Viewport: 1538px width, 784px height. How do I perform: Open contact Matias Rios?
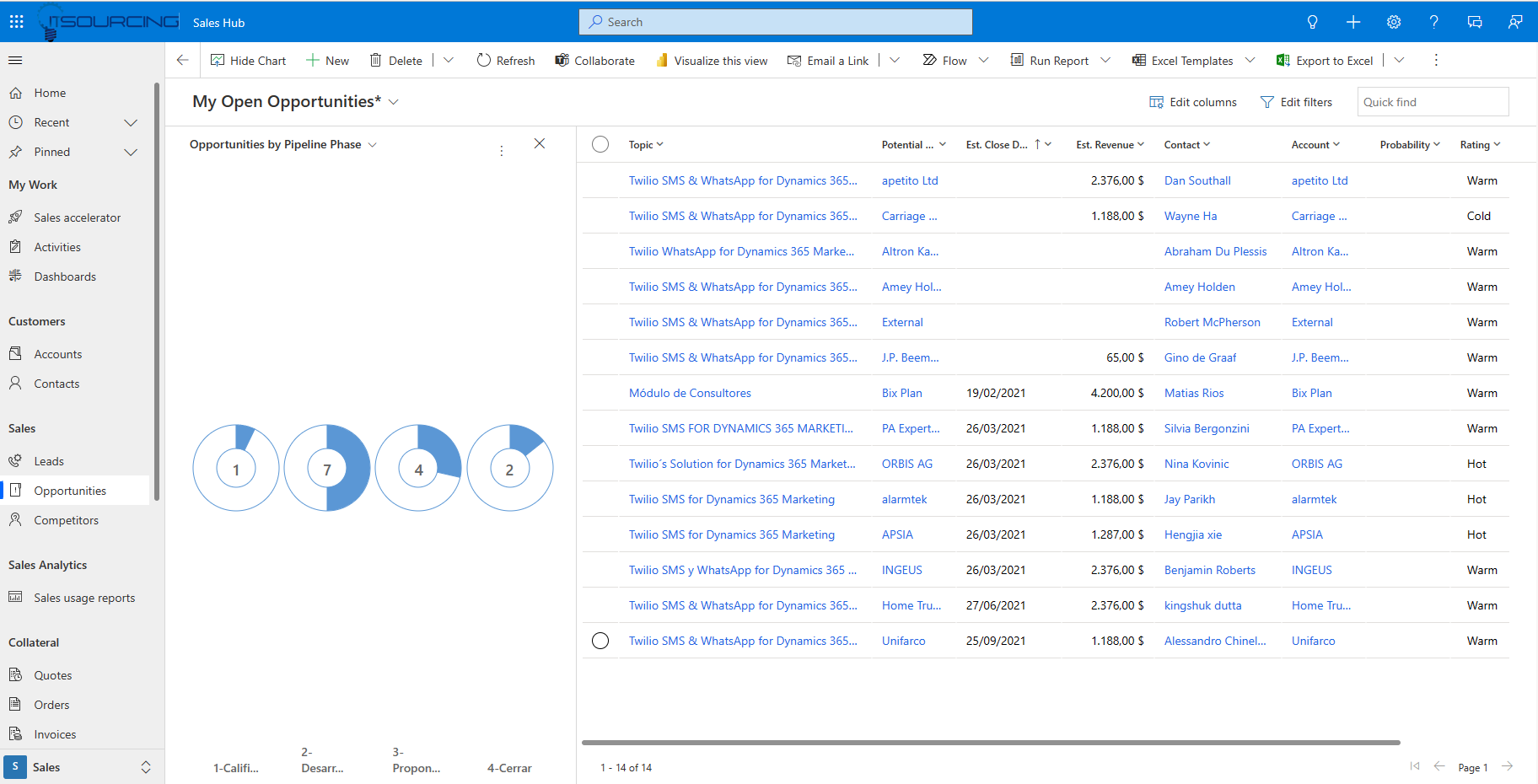click(1194, 393)
